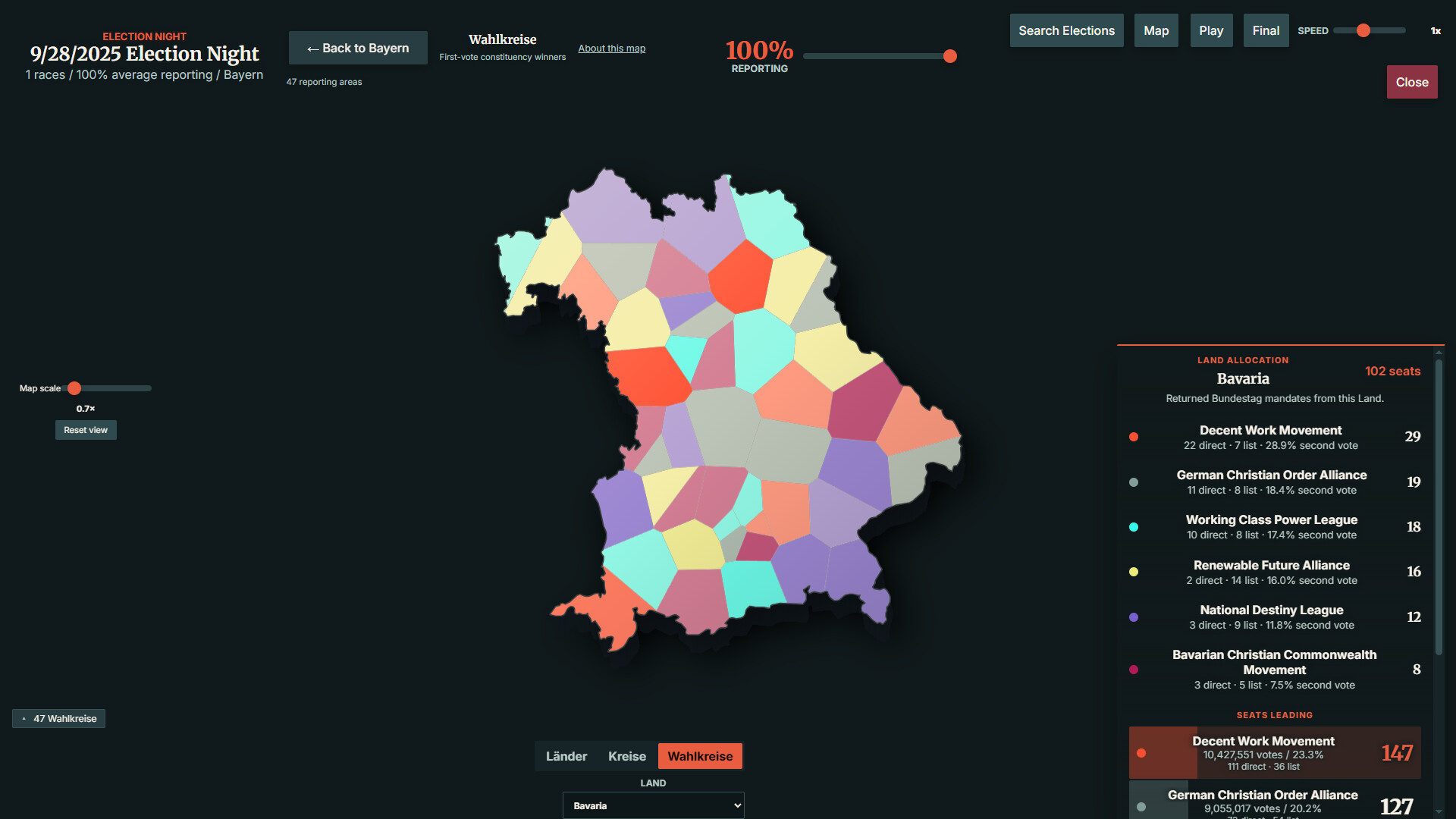Viewport: 1456px width, 819px height.
Task: Click the 102 seats label
Action: [1392, 371]
